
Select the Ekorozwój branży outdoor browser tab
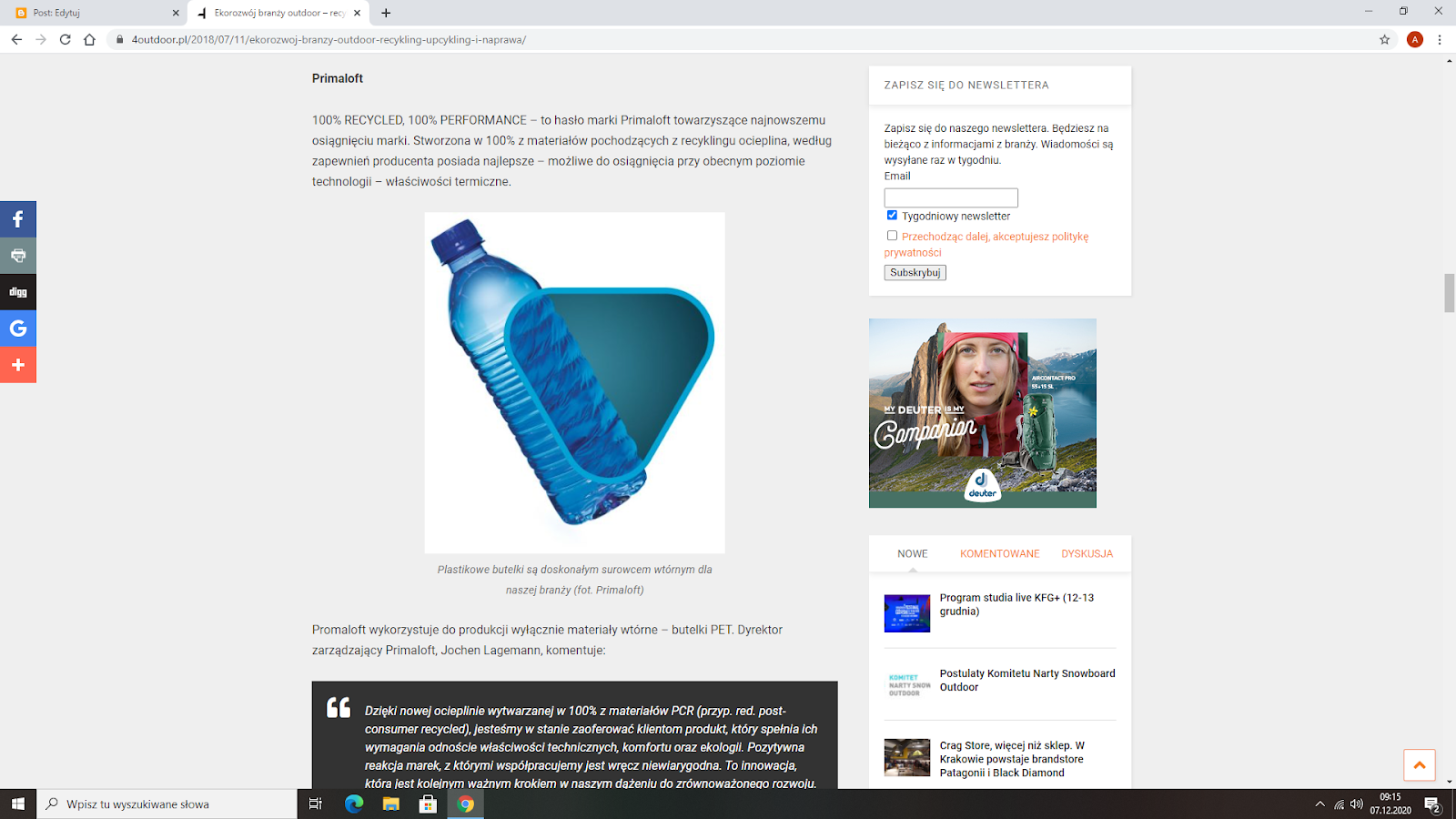[x=278, y=13]
